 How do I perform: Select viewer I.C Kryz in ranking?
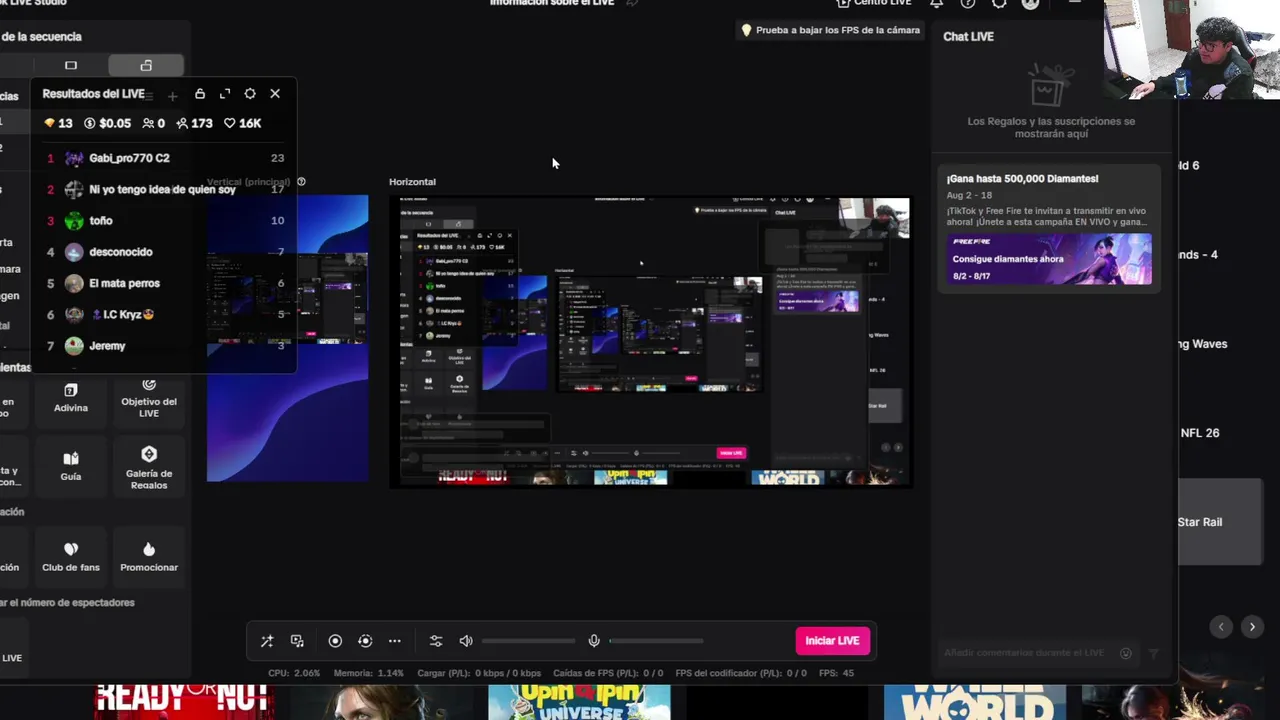click(165, 314)
